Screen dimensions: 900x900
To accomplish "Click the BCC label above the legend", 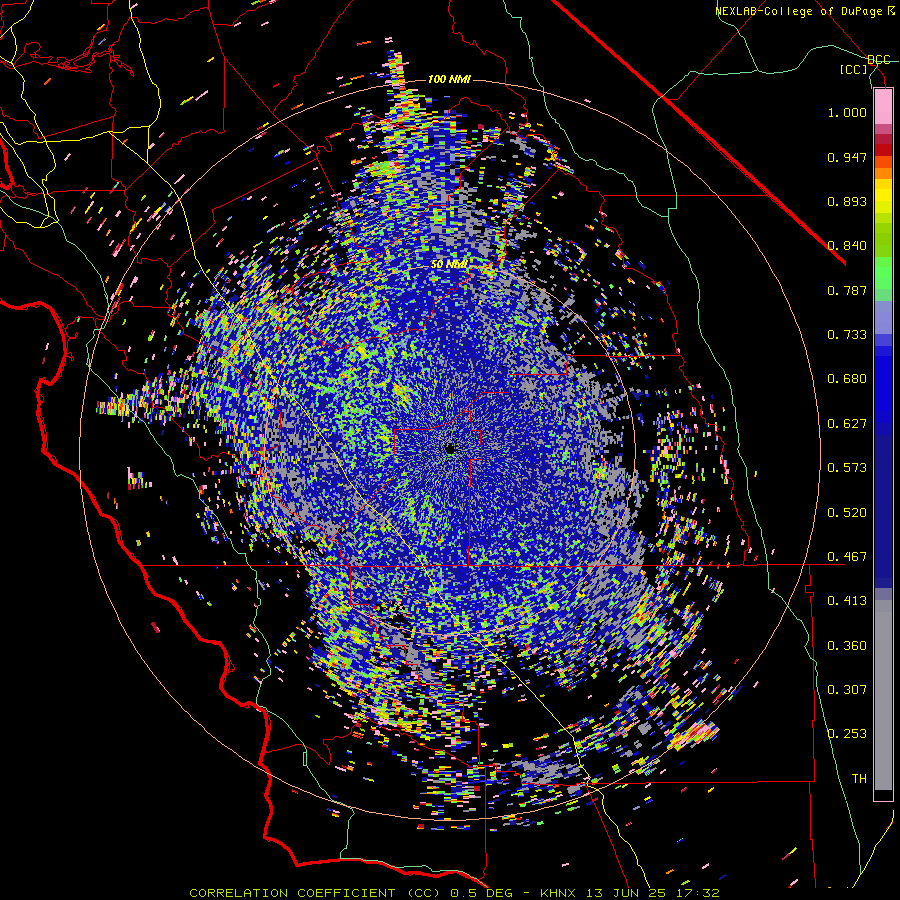I will click(878, 60).
